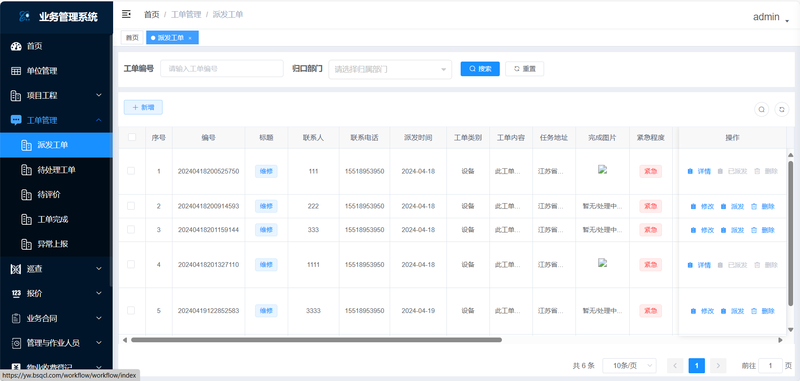Viewport: 800px width, 381px height.
Task: Click 工单管理 in the breadcrumb
Action: [x=186, y=15]
